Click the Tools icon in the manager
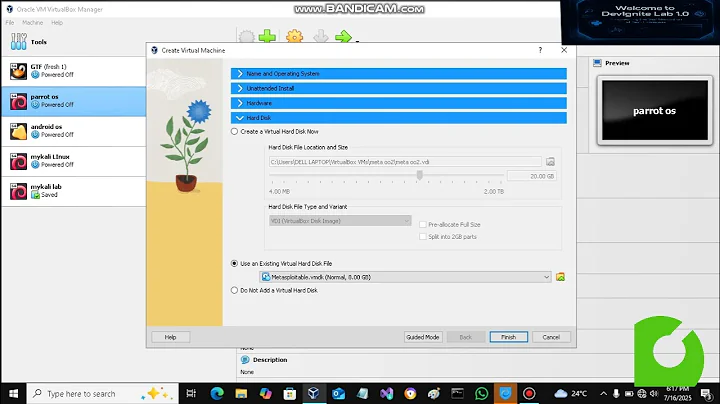 18,42
